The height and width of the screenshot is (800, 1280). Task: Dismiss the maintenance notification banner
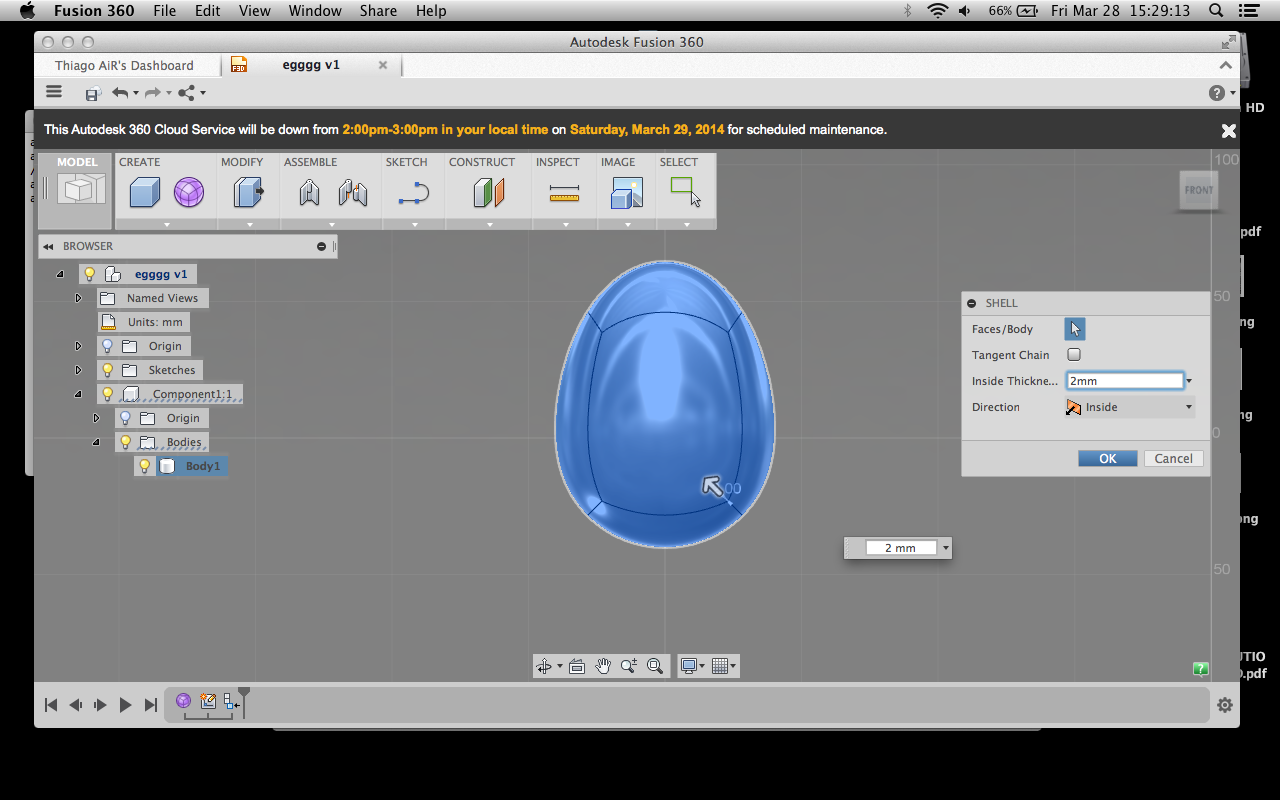1229,130
